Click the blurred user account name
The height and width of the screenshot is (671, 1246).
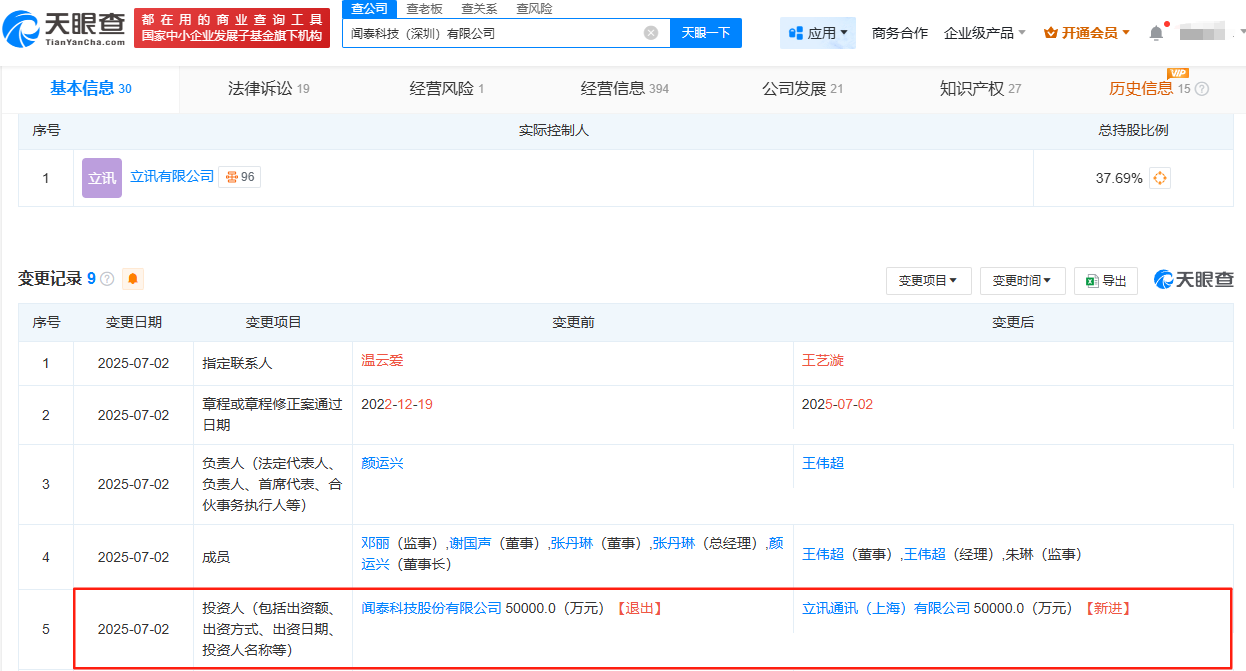point(1204,33)
